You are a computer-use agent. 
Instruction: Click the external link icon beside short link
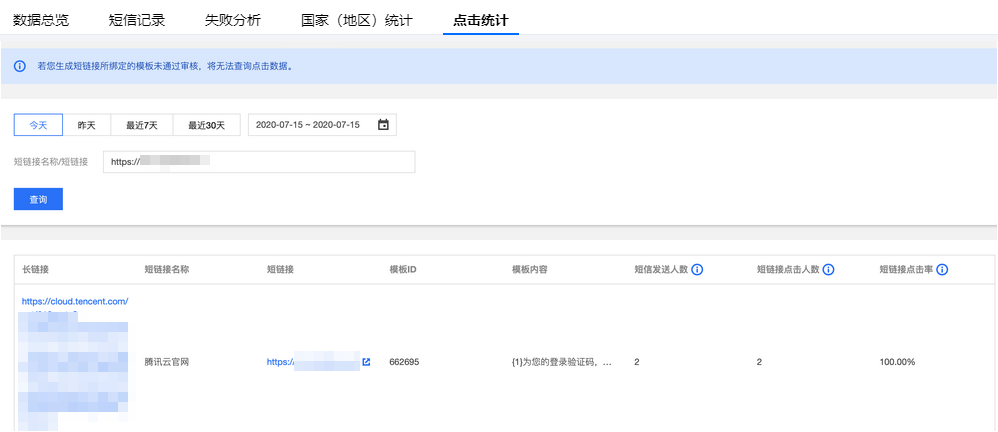[366, 362]
